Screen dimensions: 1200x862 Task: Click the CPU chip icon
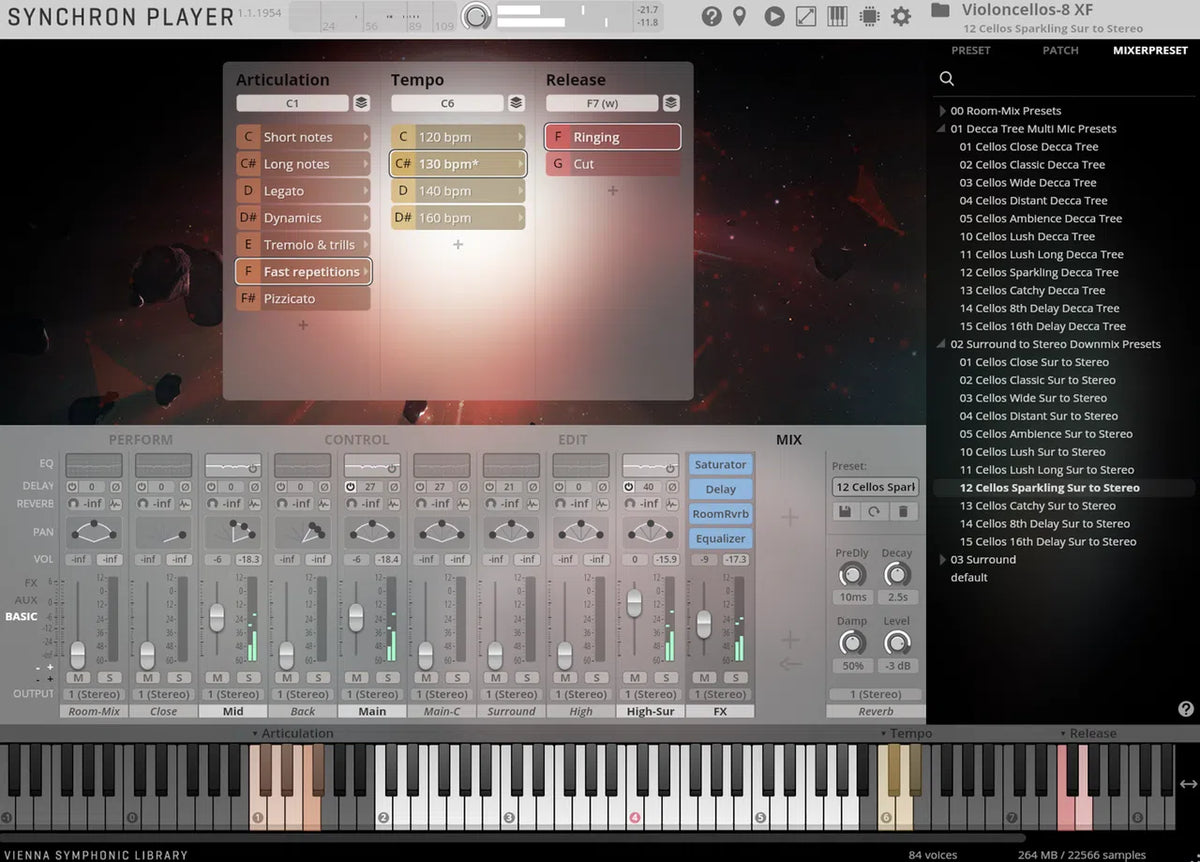tap(869, 16)
